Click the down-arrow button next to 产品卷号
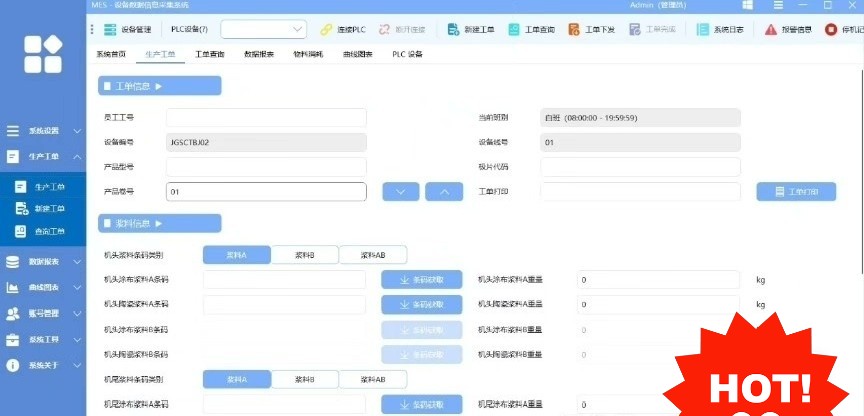Viewport: 864px width, 416px height. pos(401,192)
